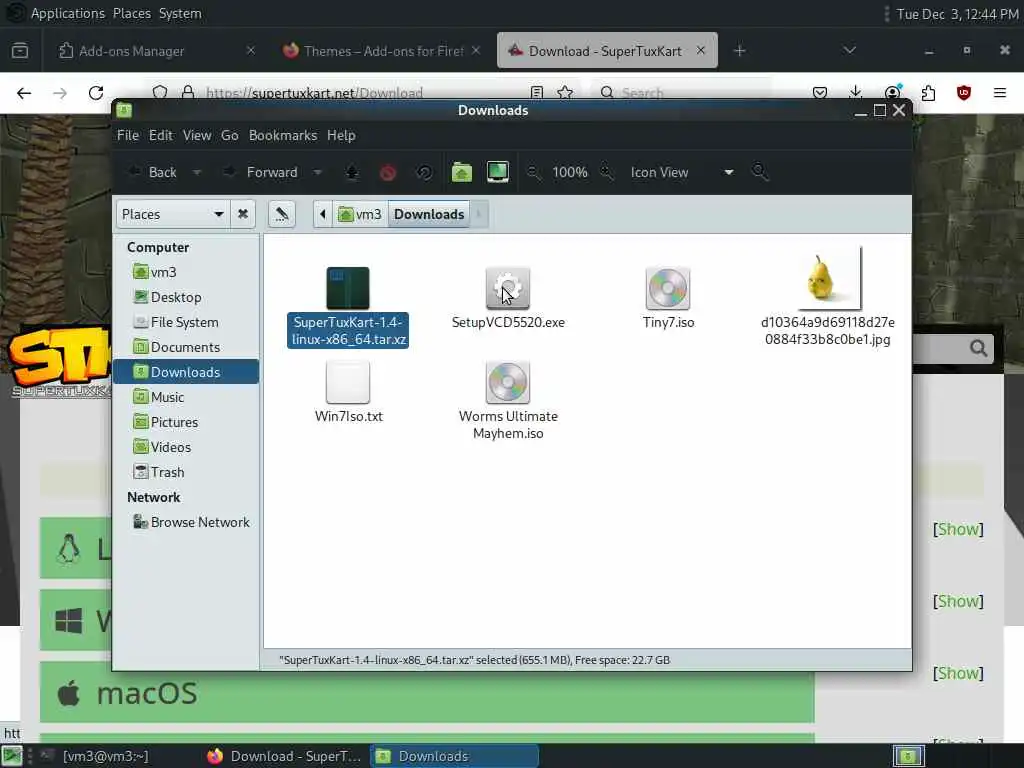The image size is (1024, 768).
Task: Select the pear jpg image thumbnail
Action: (x=828, y=278)
